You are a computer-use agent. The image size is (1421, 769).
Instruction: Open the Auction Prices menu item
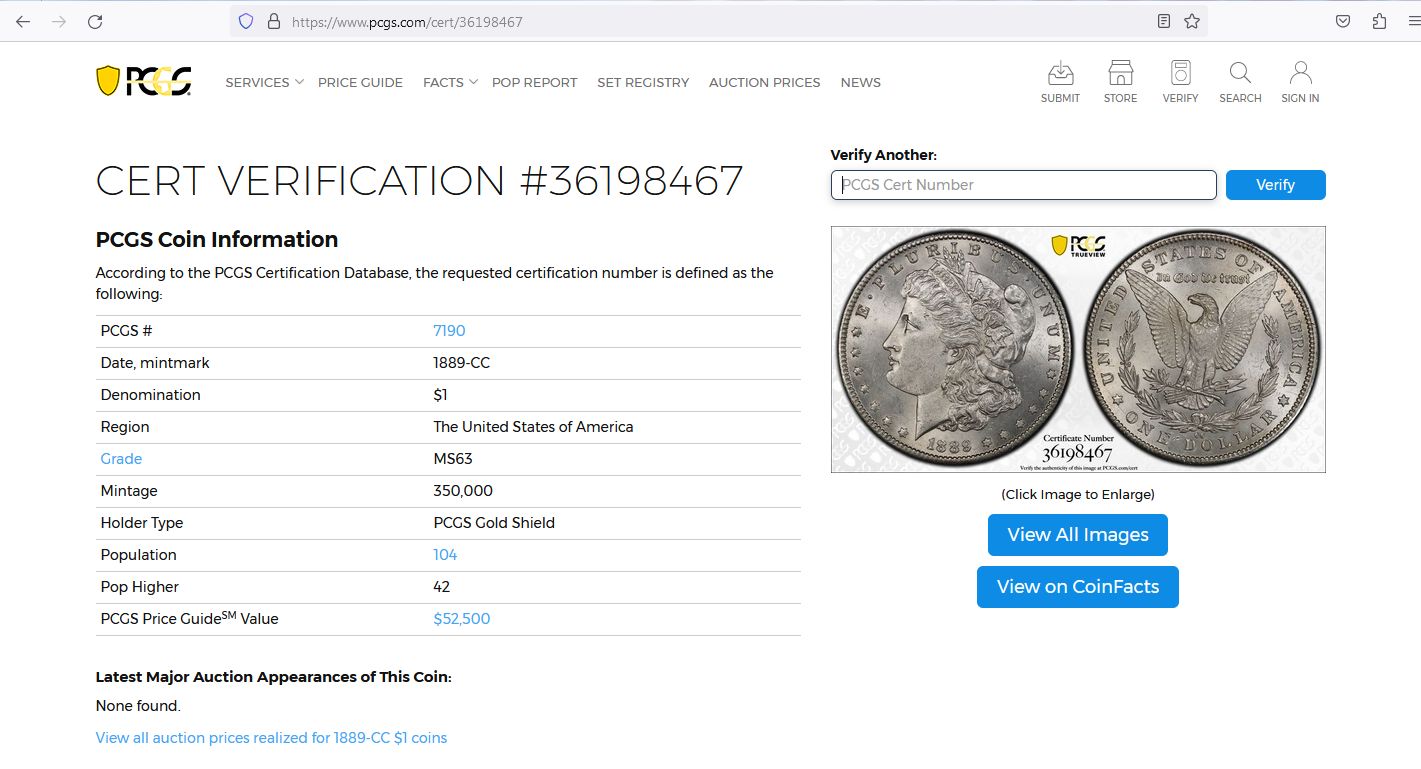pyautogui.click(x=765, y=83)
